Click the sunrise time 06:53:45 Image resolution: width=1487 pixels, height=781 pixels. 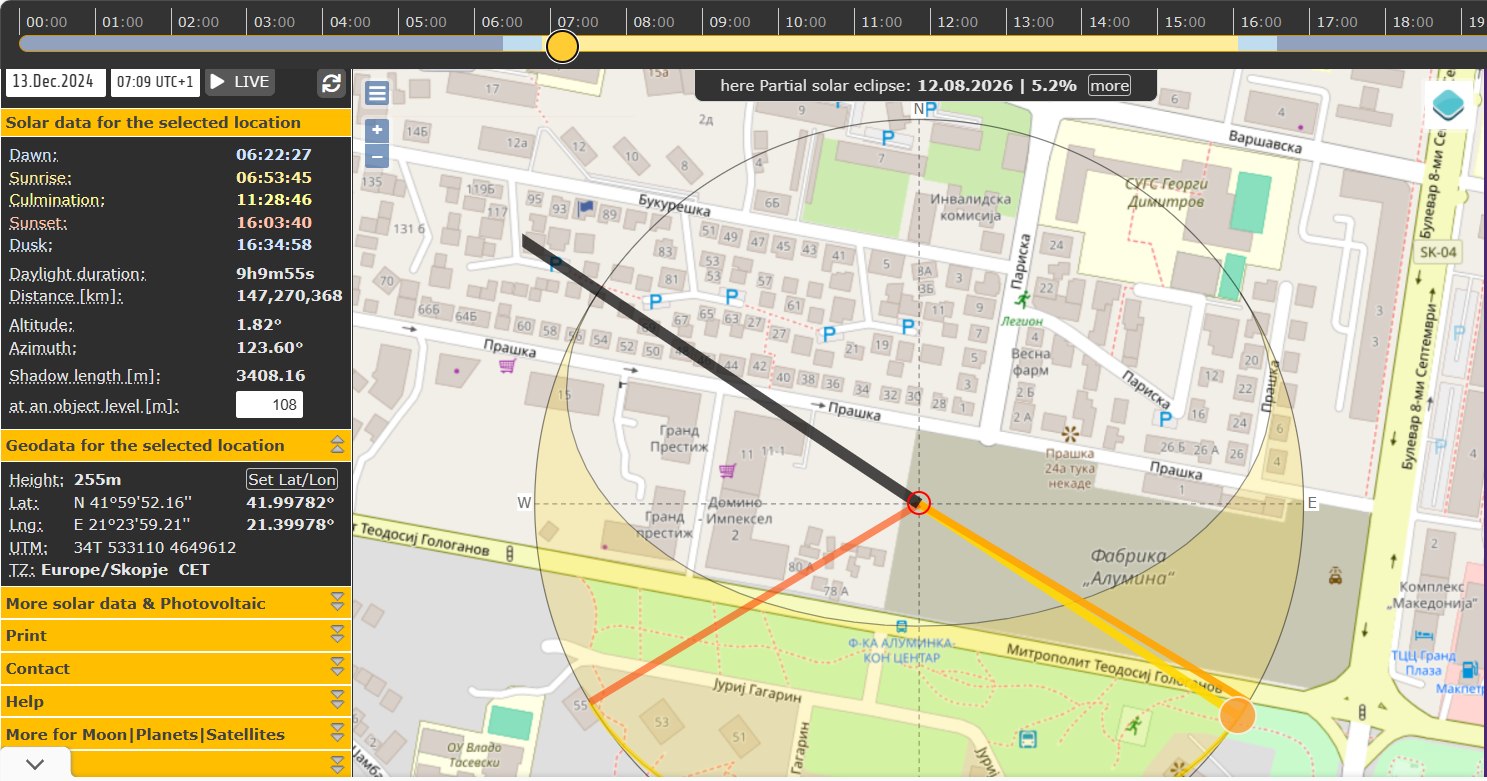point(274,177)
